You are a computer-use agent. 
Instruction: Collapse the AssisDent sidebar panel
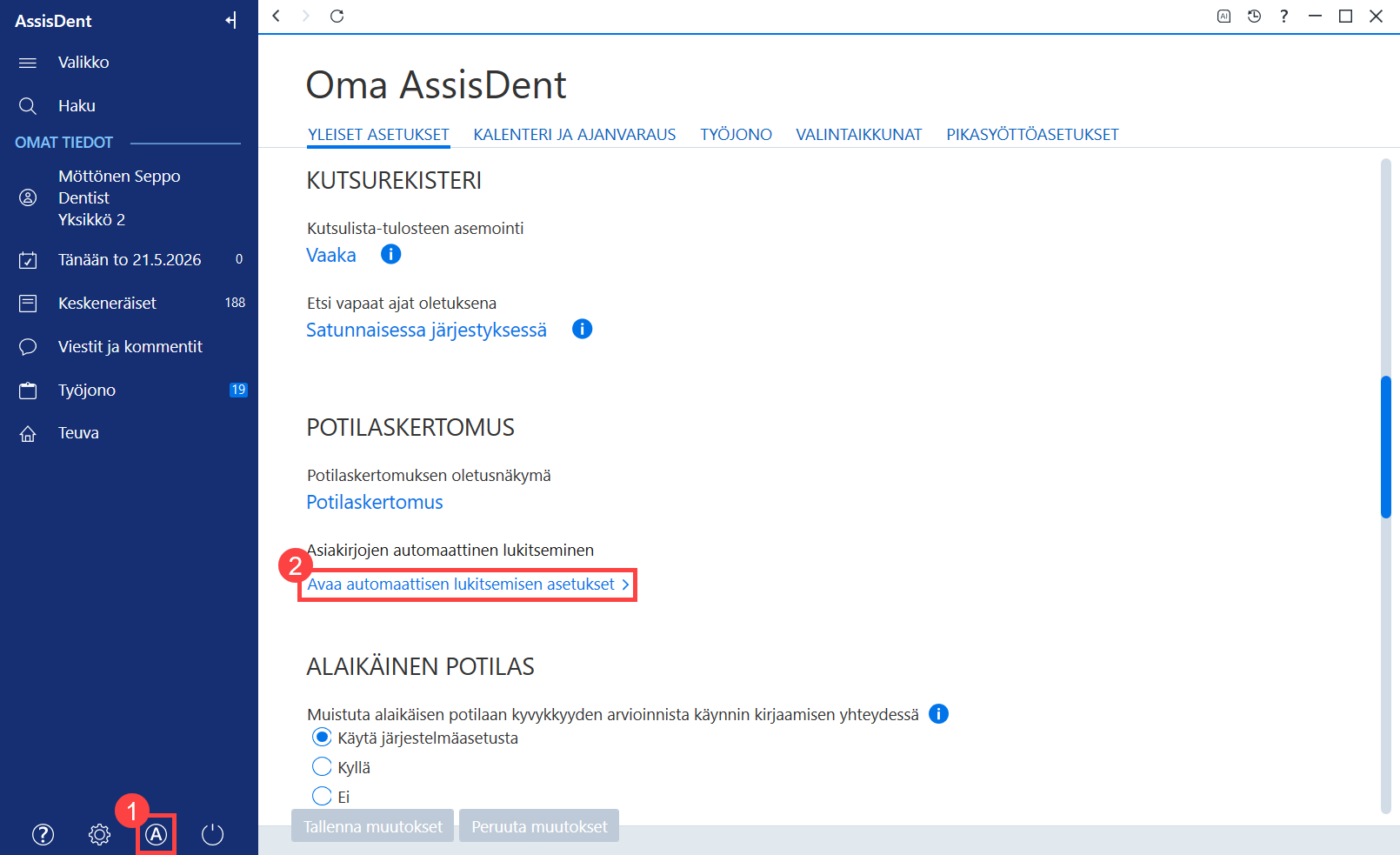click(230, 20)
